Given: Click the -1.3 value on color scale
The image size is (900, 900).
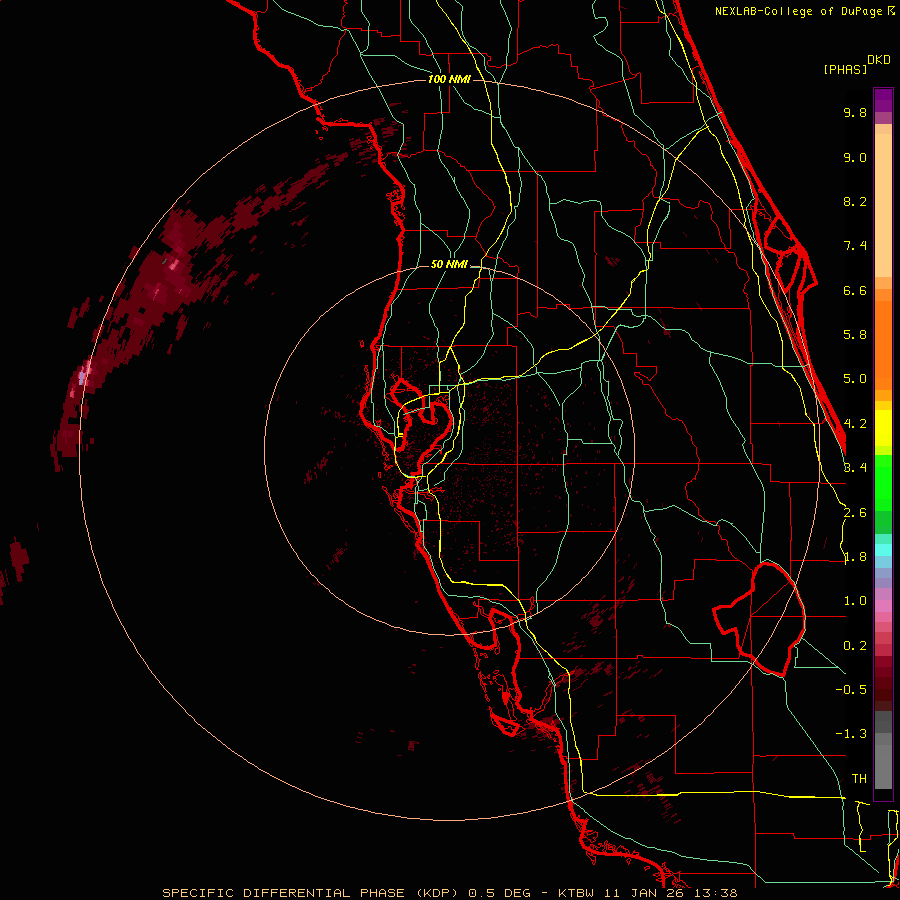Looking at the screenshot, I should click(851, 734).
